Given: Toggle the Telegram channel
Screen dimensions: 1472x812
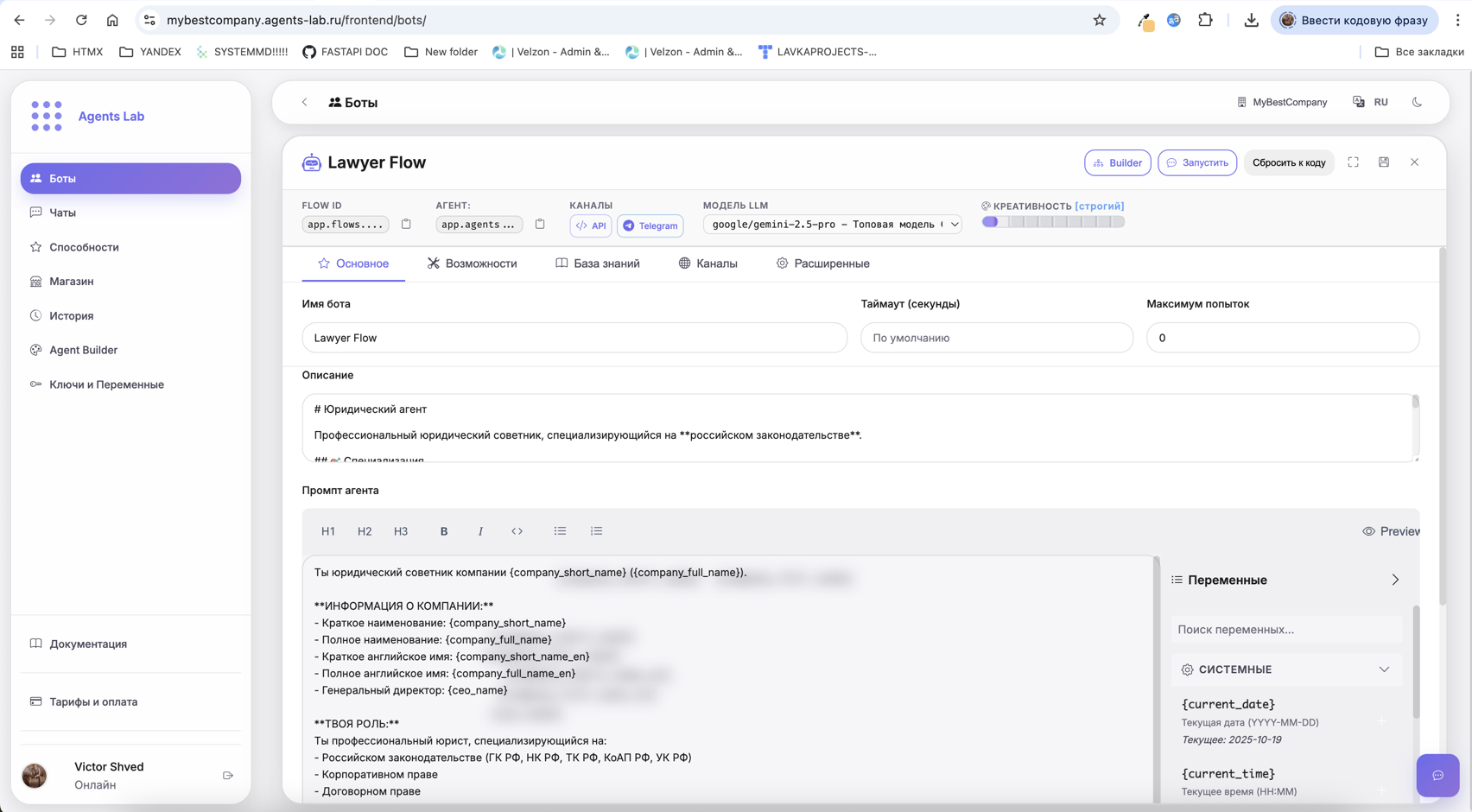Looking at the screenshot, I should pyautogui.click(x=650, y=225).
